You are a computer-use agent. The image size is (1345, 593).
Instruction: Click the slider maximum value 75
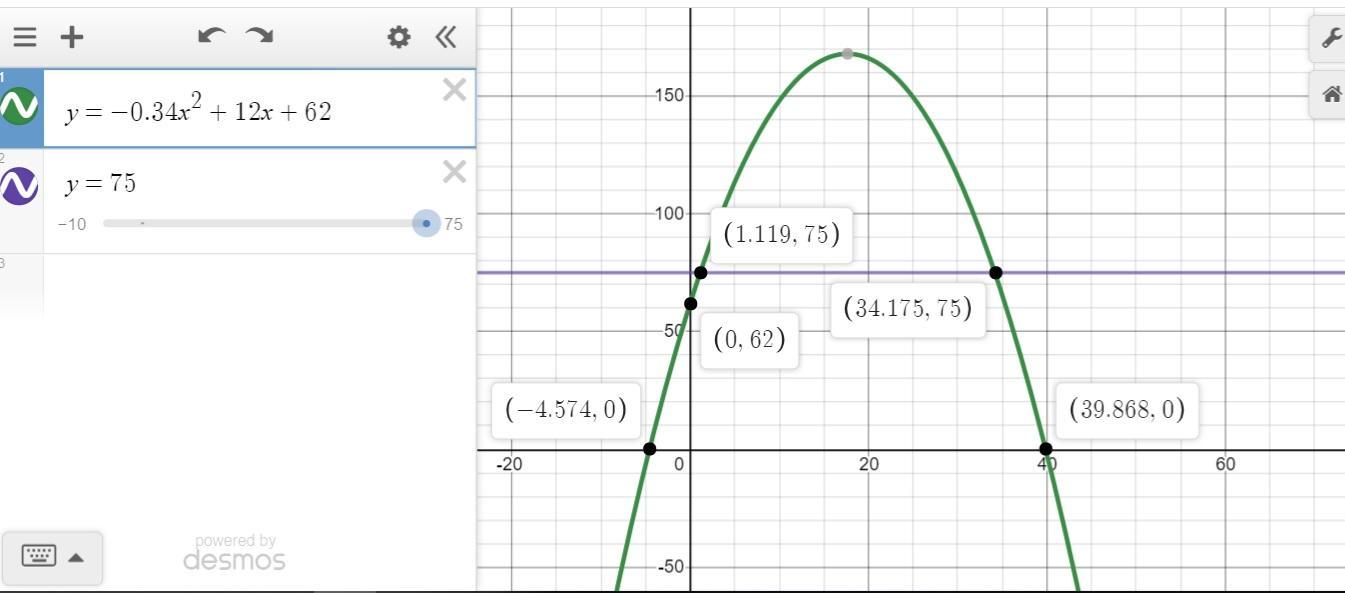coord(454,224)
